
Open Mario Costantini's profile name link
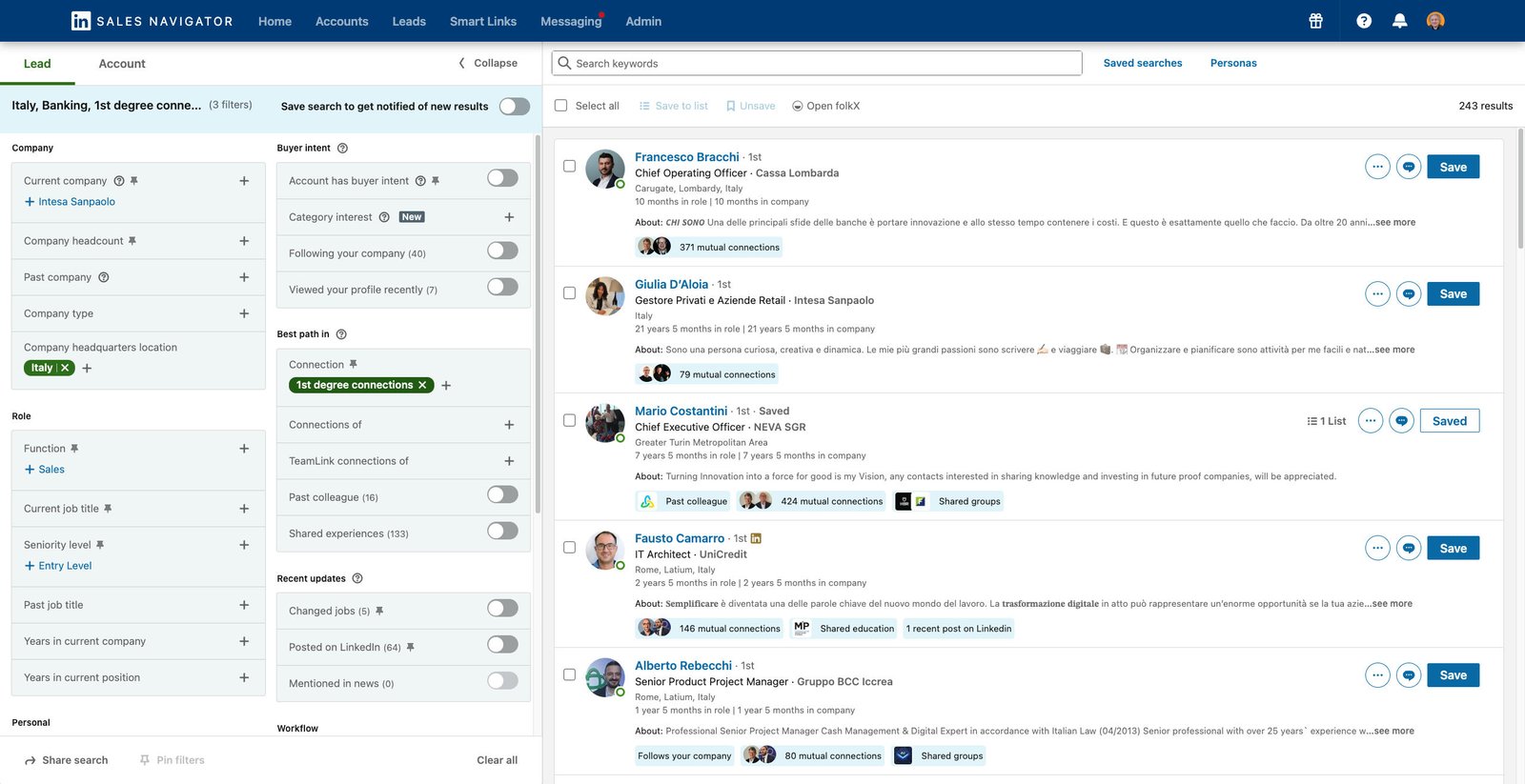tap(681, 412)
